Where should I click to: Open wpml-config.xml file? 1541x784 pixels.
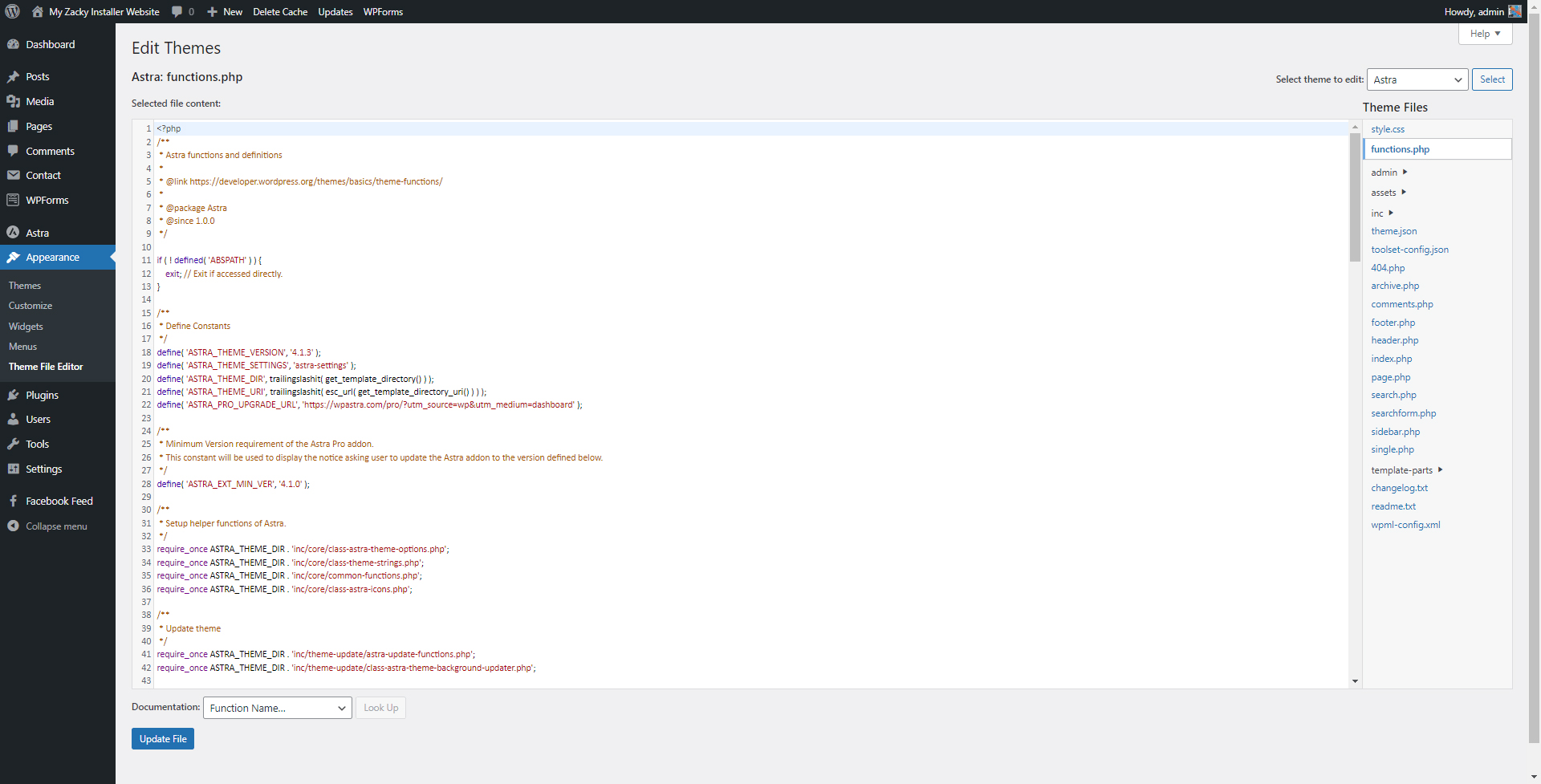tap(1405, 525)
